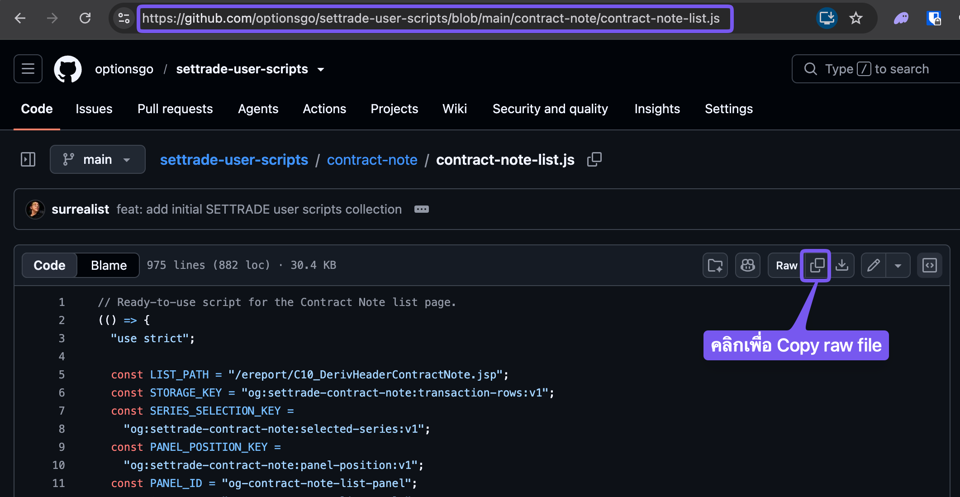Select line number 1
Screen dimensions: 960x497
(61, 302)
